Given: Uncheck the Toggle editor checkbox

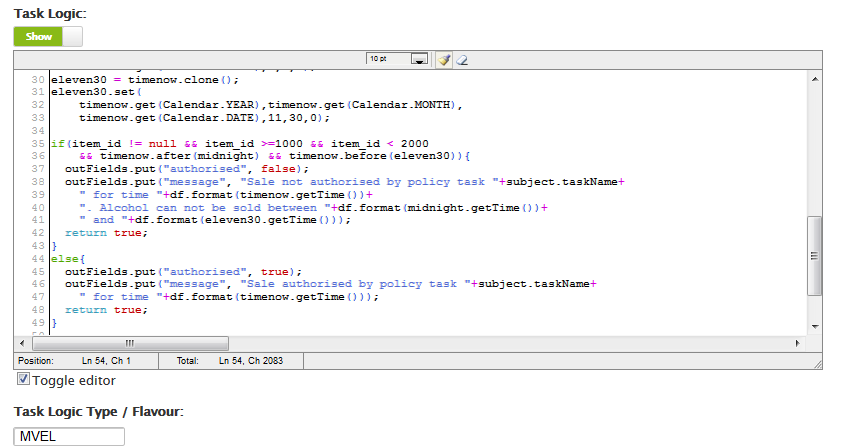Looking at the screenshot, I should (23, 379).
